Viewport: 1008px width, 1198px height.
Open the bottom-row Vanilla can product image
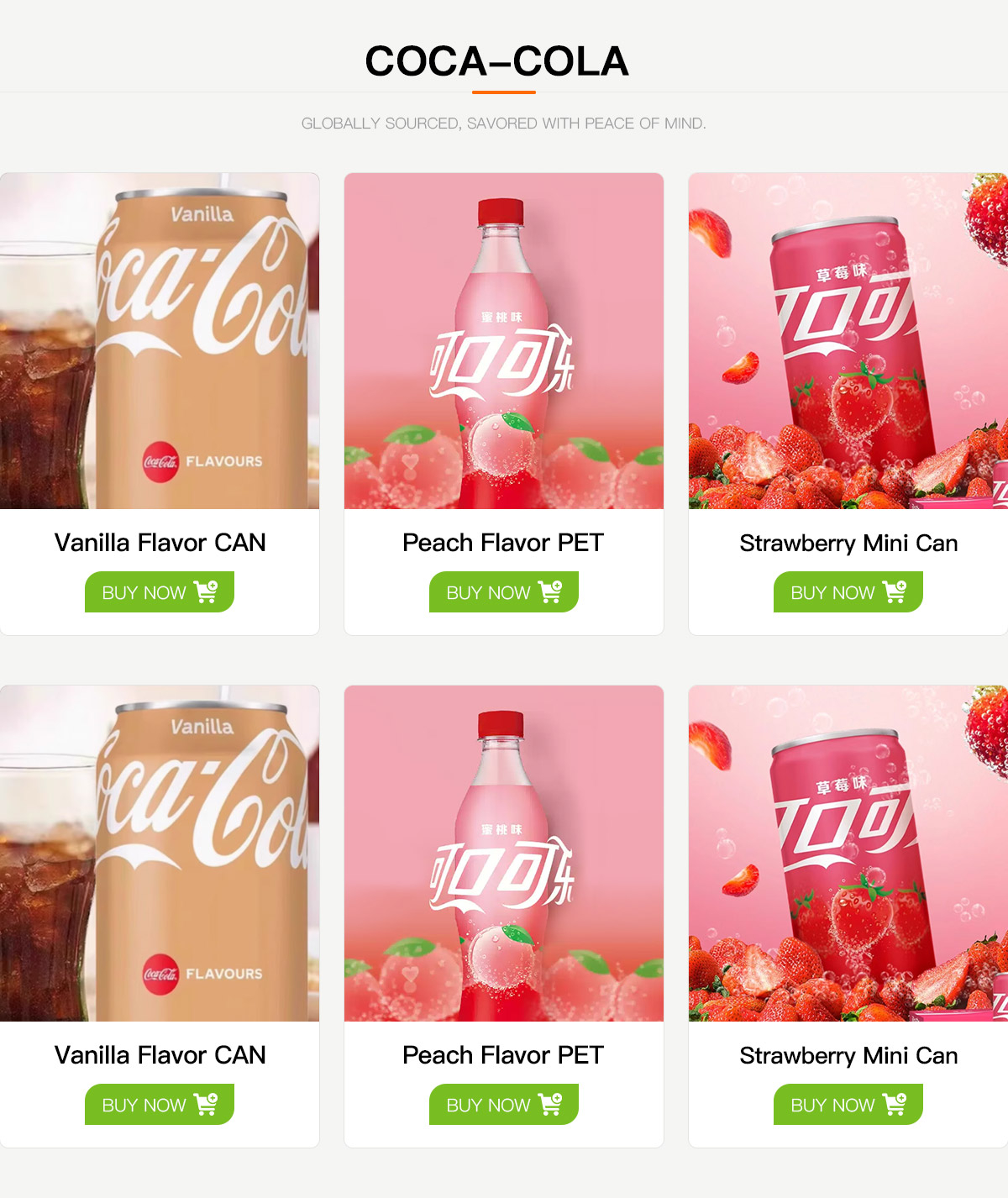[x=160, y=853]
